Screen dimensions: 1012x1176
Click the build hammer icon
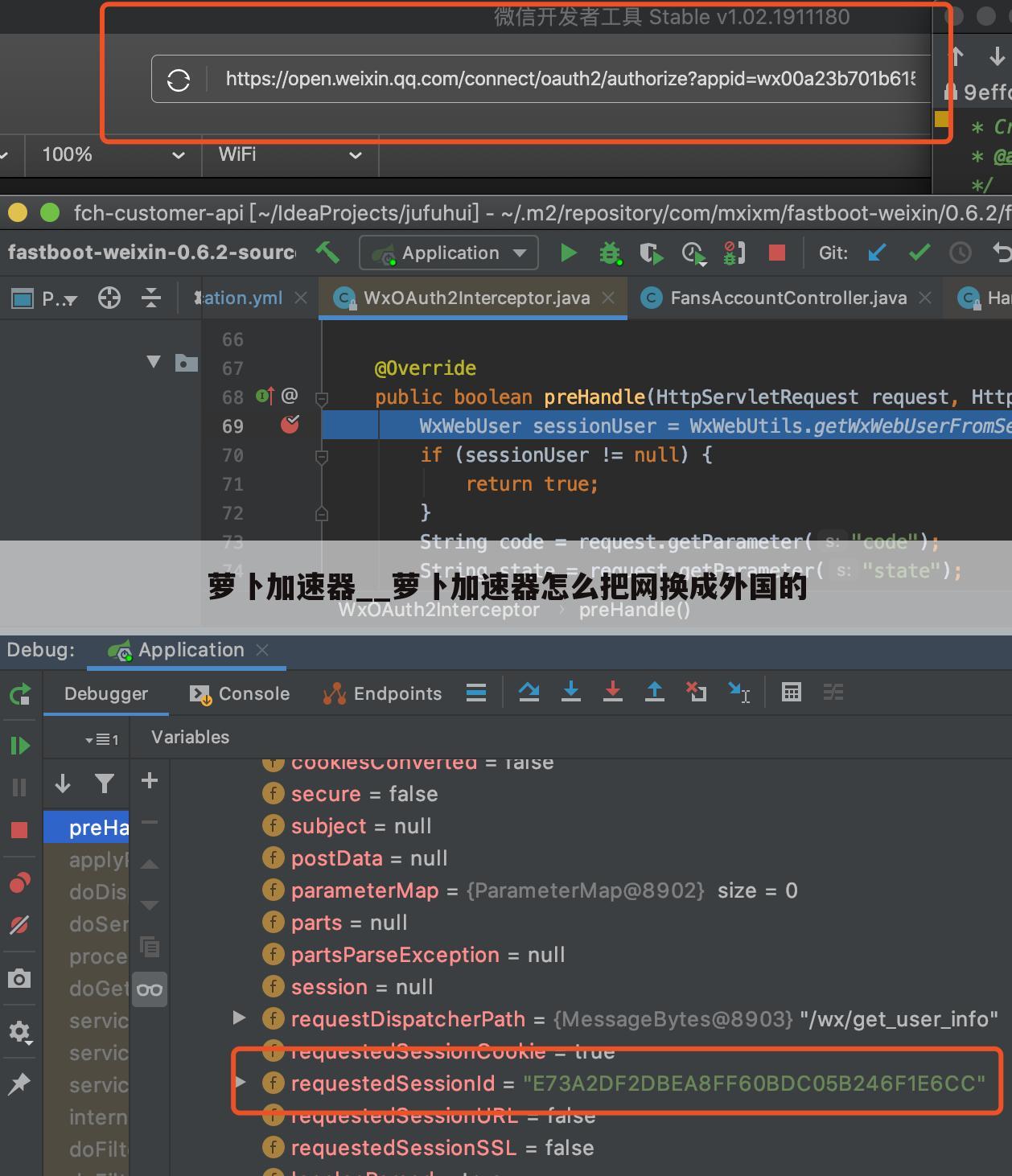(327, 253)
